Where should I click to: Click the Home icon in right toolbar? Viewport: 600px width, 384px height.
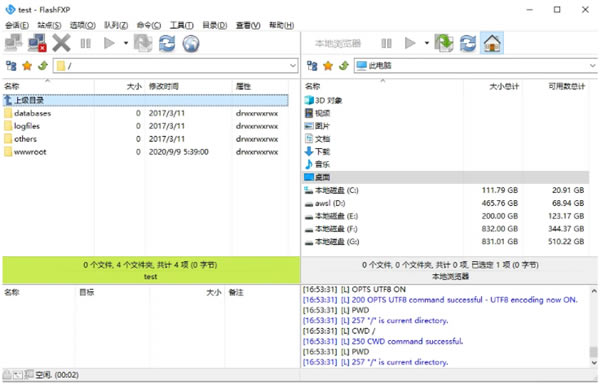pos(492,43)
